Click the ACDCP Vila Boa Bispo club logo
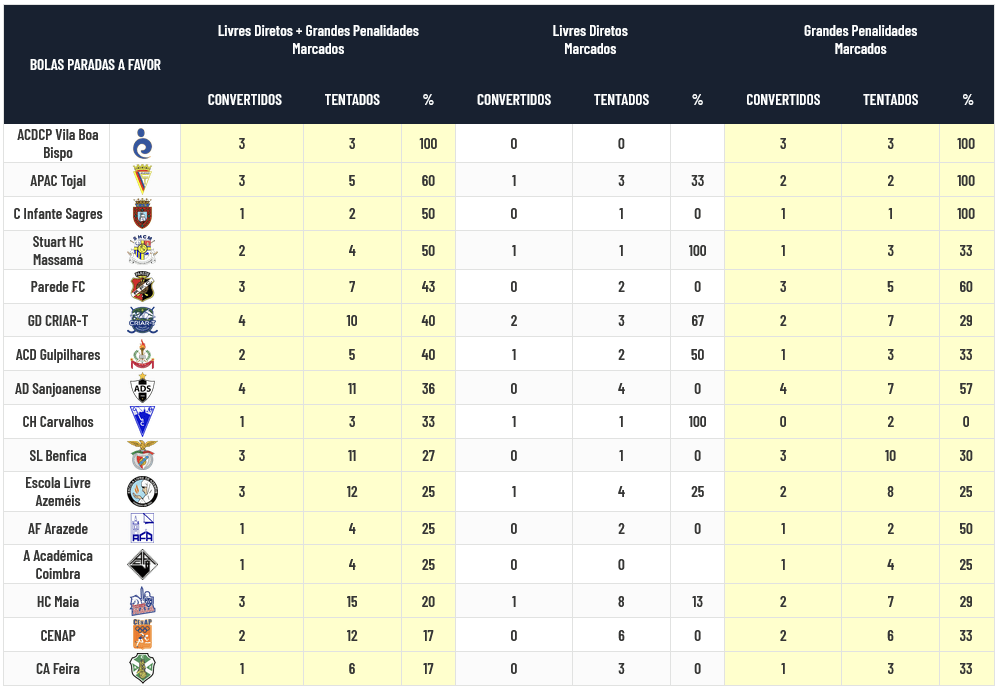The image size is (1000, 690). (x=143, y=144)
